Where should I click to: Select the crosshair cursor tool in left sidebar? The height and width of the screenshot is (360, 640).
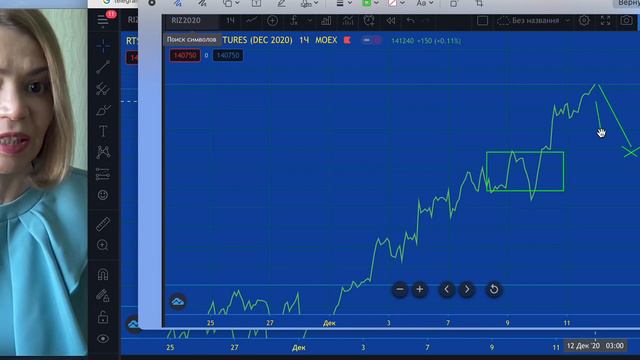[x=103, y=46]
